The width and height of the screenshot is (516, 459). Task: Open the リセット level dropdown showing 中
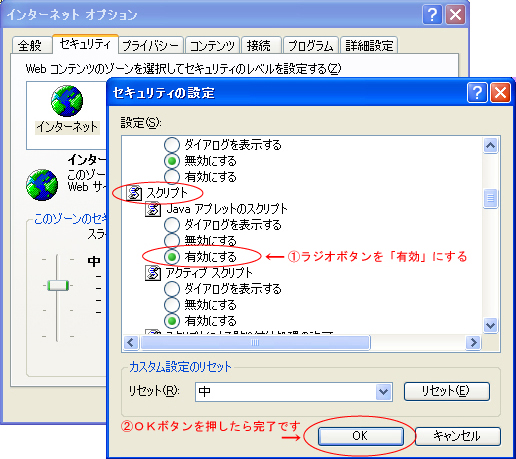383,392
